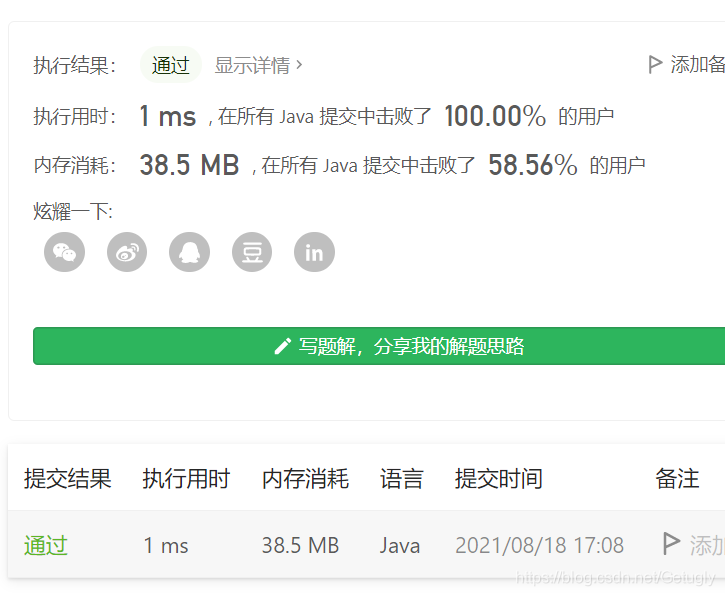
Task: Click 添加备注 text at top right
Action: [x=697, y=64]
